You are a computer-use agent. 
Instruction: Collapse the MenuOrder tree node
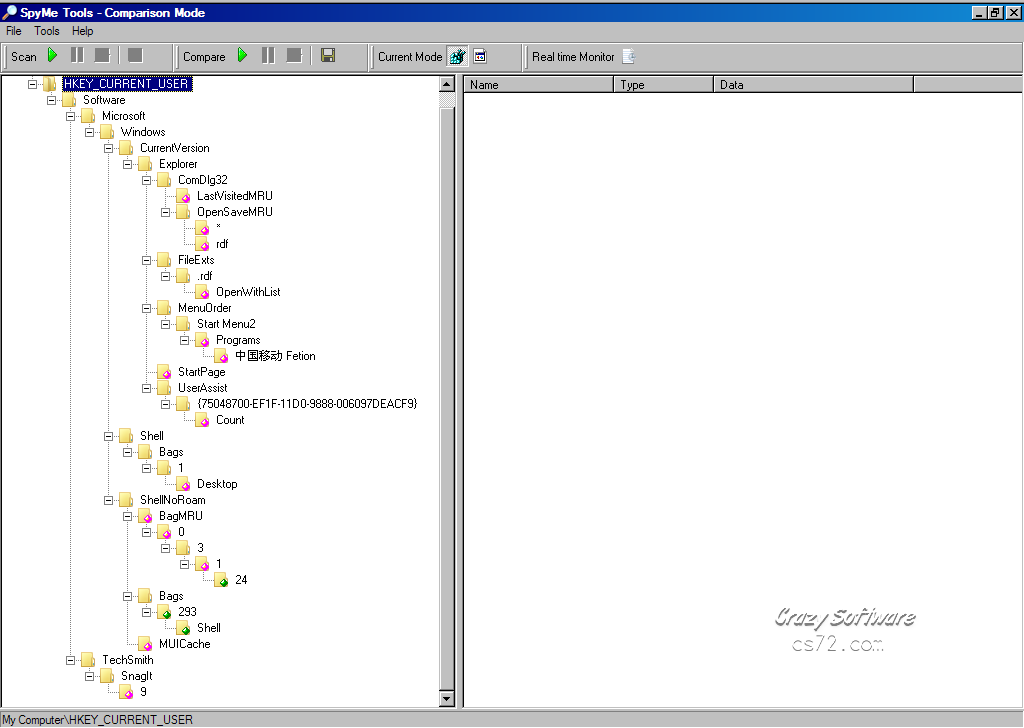(x=146, y=308)
